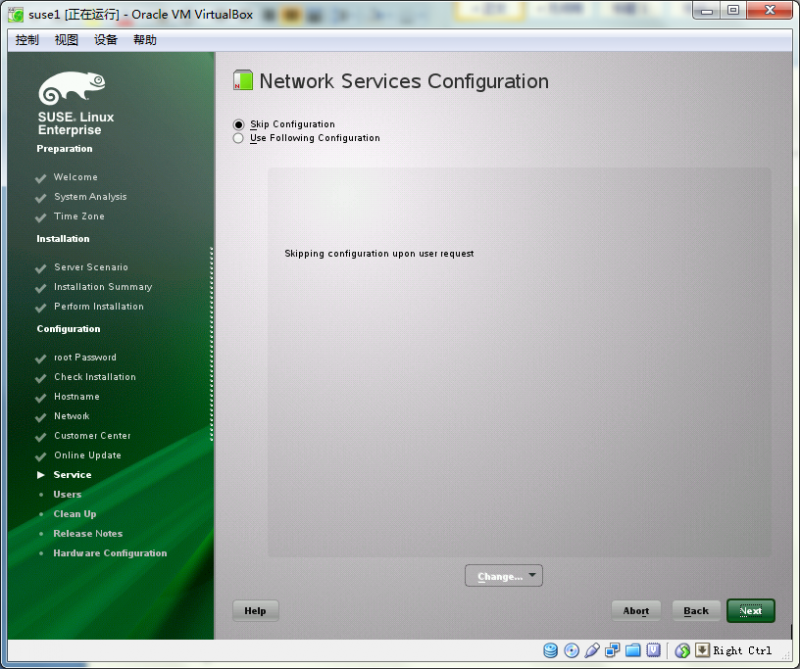This screenshot has height=669, width=800.
Task: Click the hard disks status icon
Action: pos(550,650)
